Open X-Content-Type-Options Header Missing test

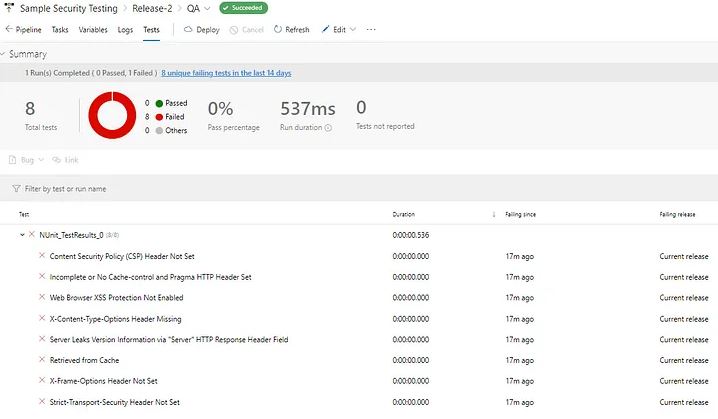(x=115, y=319)
